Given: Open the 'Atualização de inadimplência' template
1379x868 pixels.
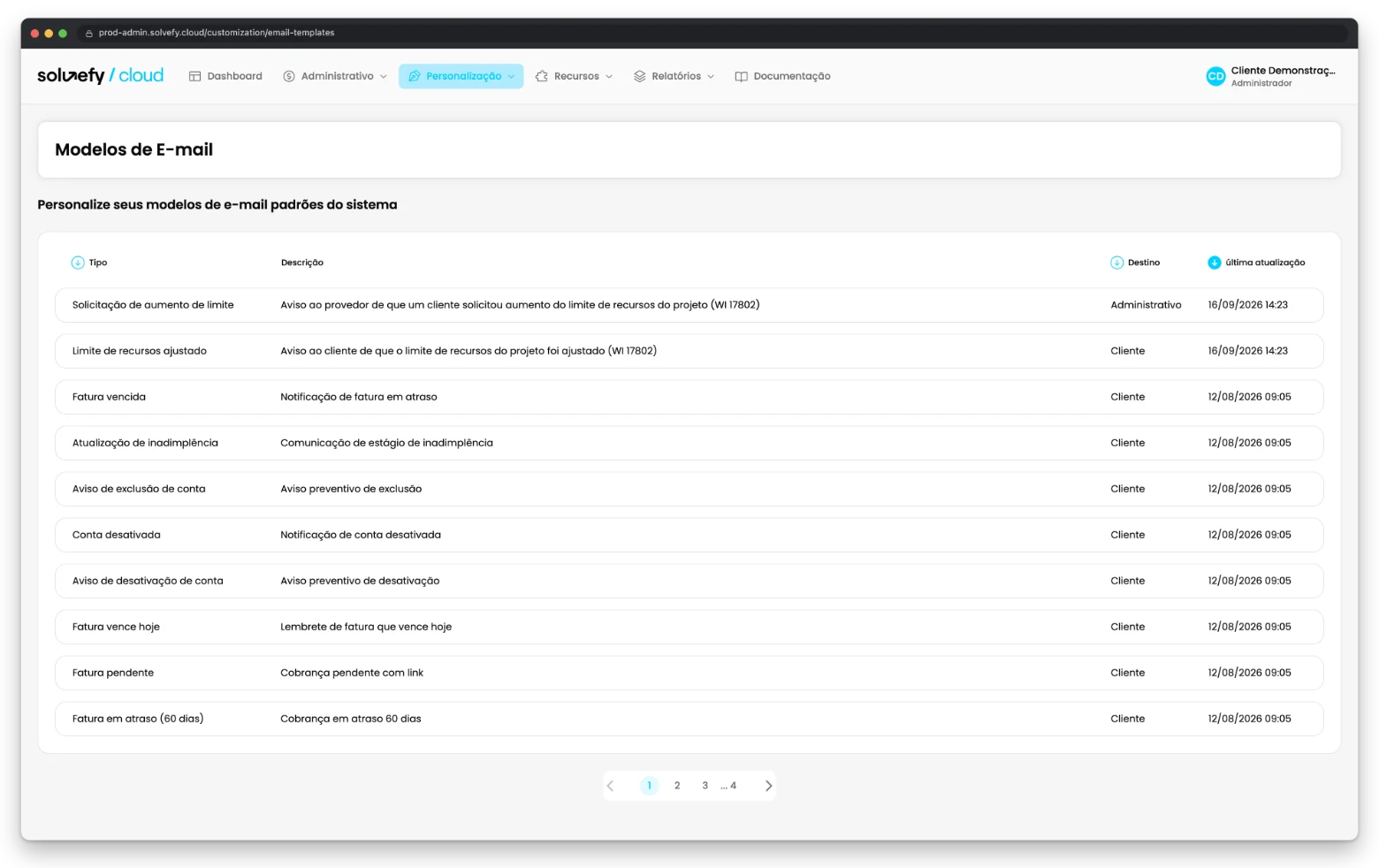Looking at the screenshot, I should point(689,443).
